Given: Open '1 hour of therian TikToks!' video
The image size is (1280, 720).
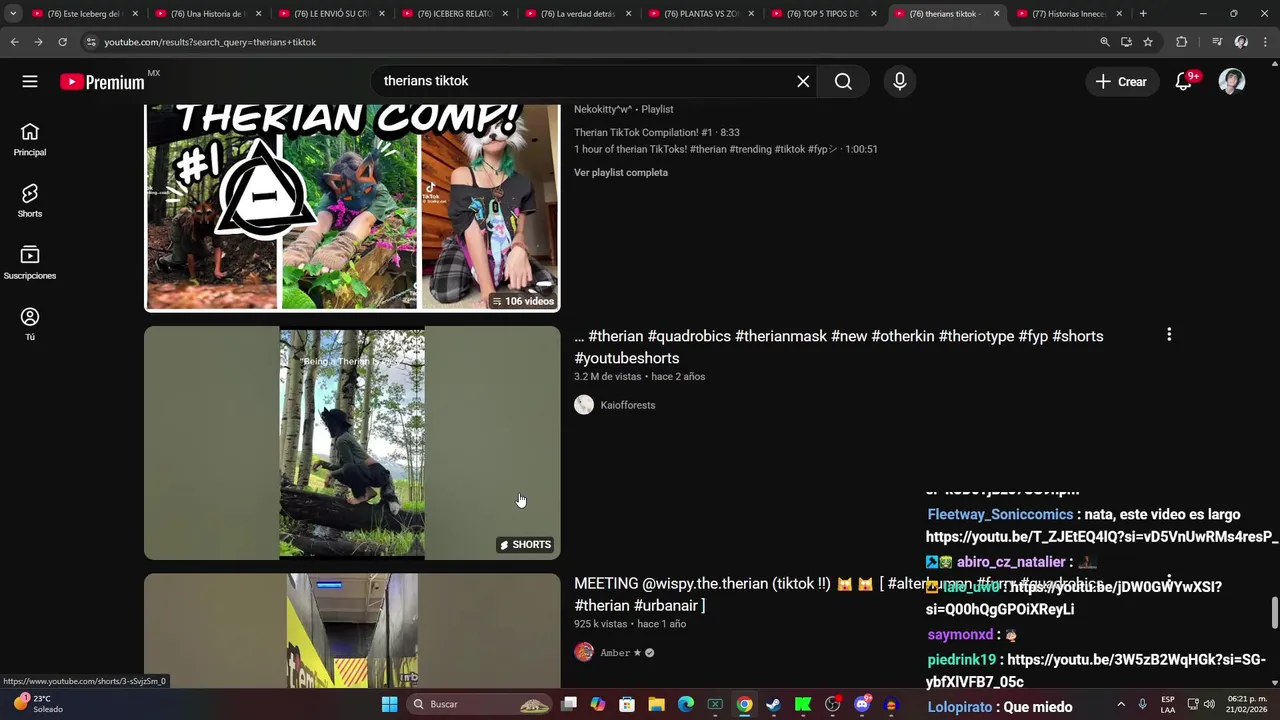Looking at the screenshot, I should 725,149.
